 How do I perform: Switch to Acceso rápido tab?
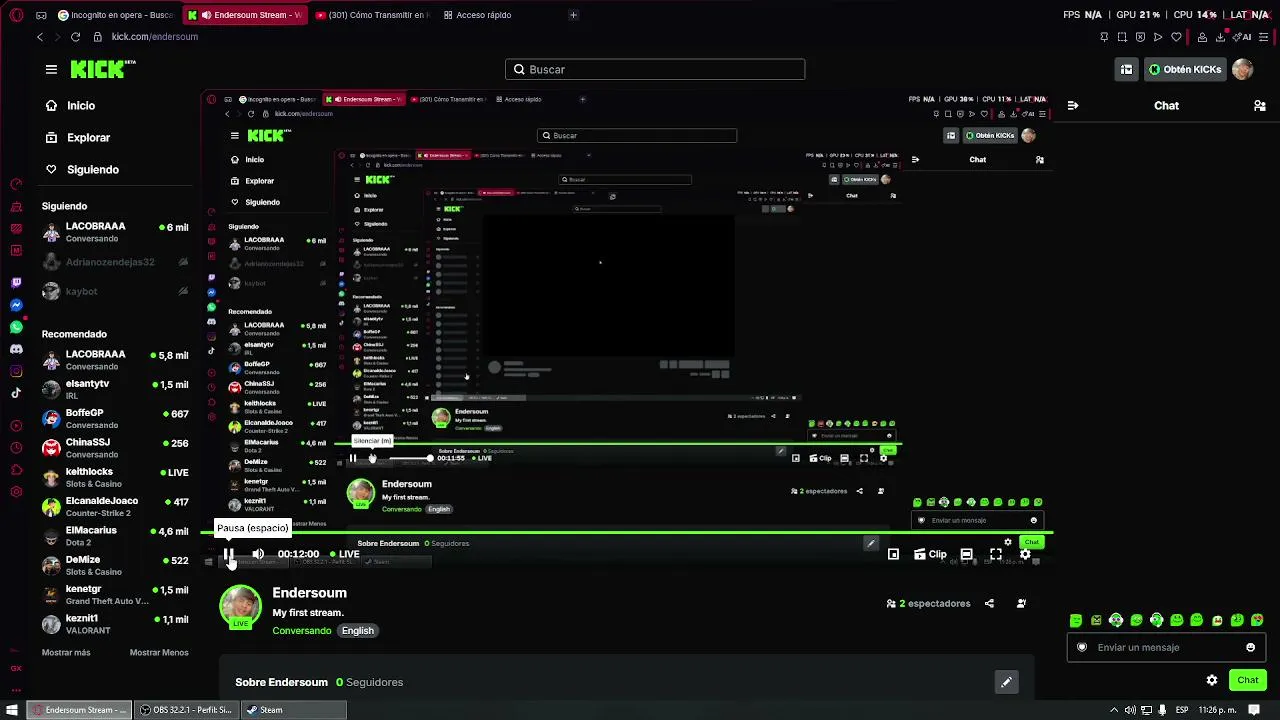pos(477,15)
